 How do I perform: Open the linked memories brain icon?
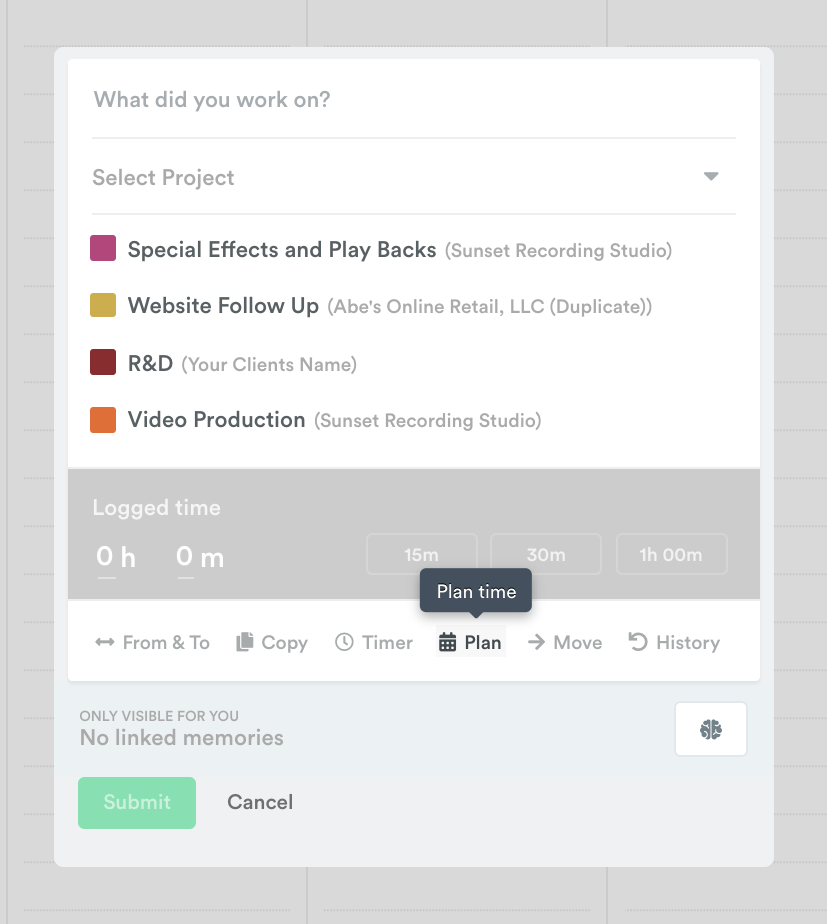pos(711,729)
